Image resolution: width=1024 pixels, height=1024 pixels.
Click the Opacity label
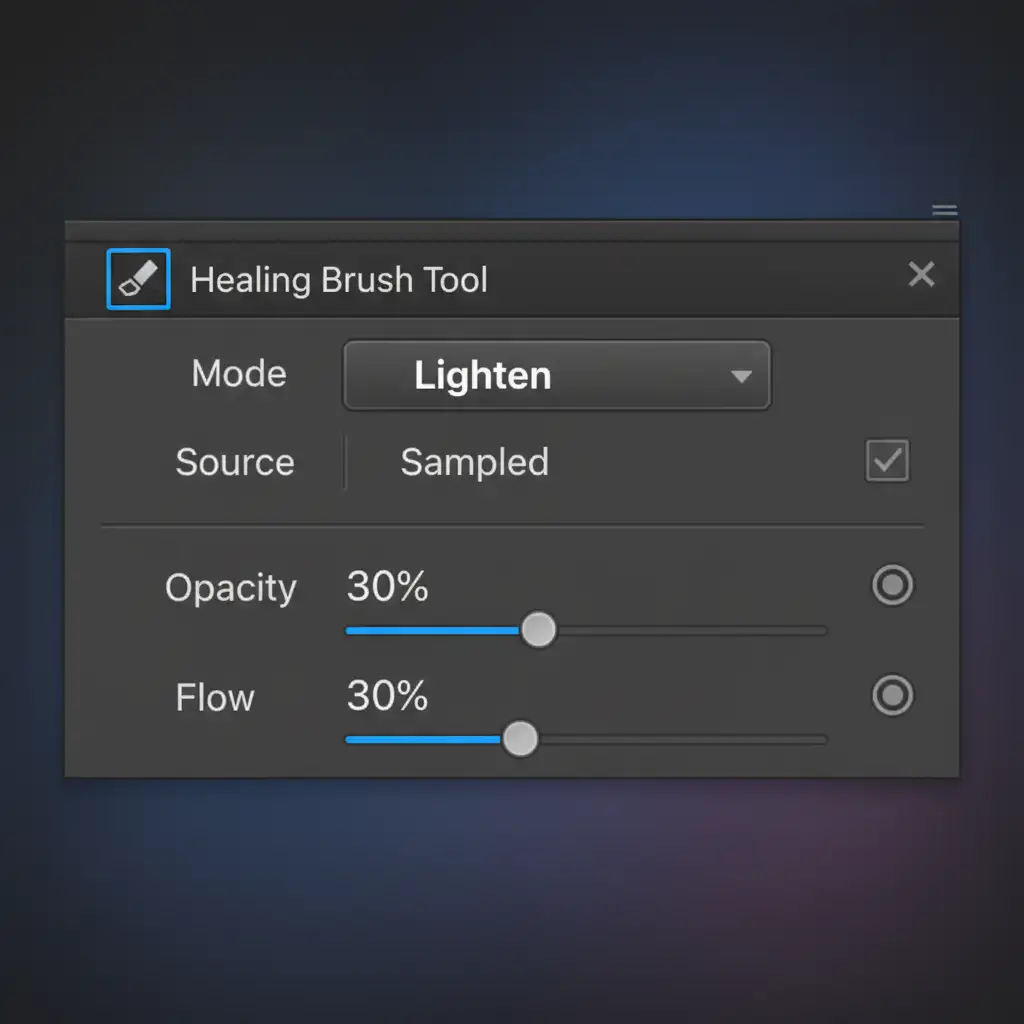230,587
